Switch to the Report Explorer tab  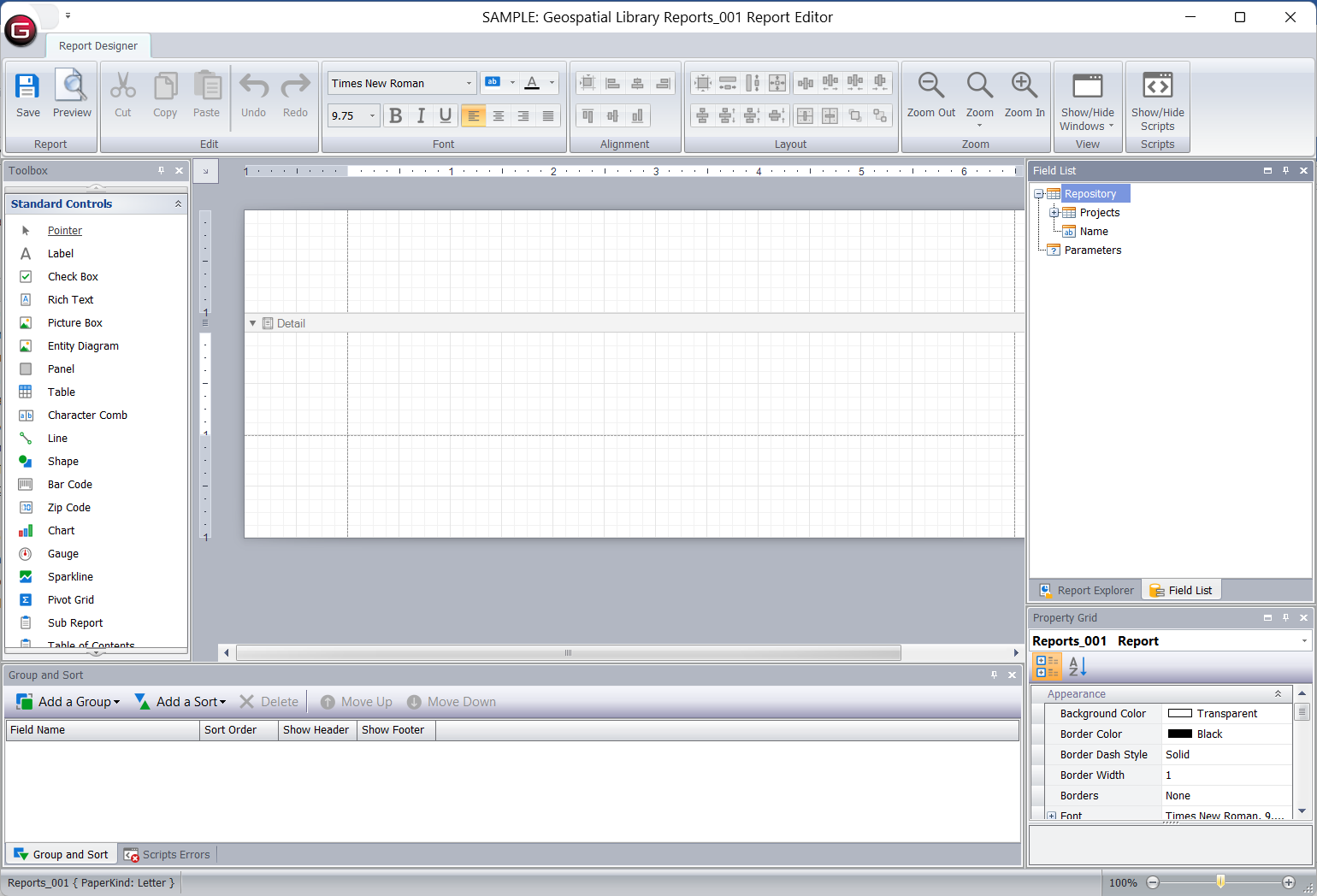(1086, 591)
